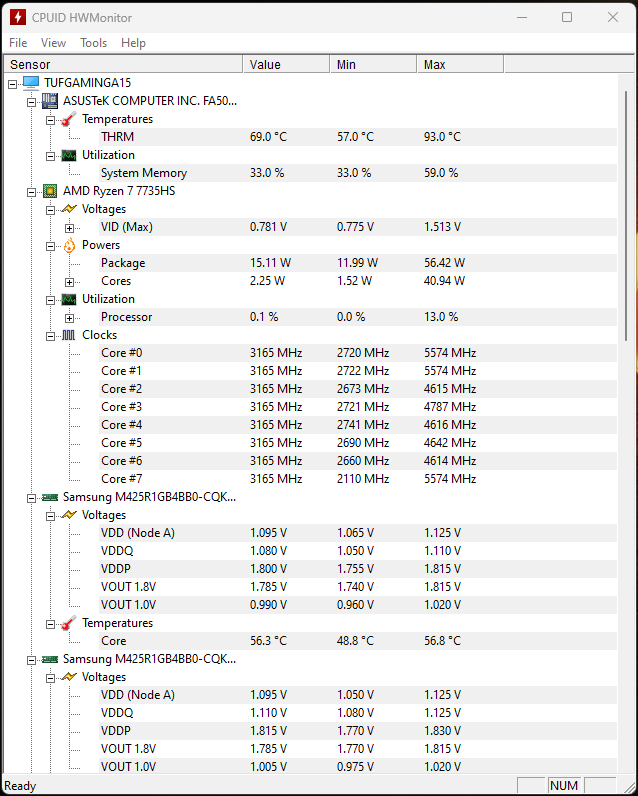Collapse the first Samsung memory node
The width and height of the screenshot is (638, 796).
click(31, 499)
